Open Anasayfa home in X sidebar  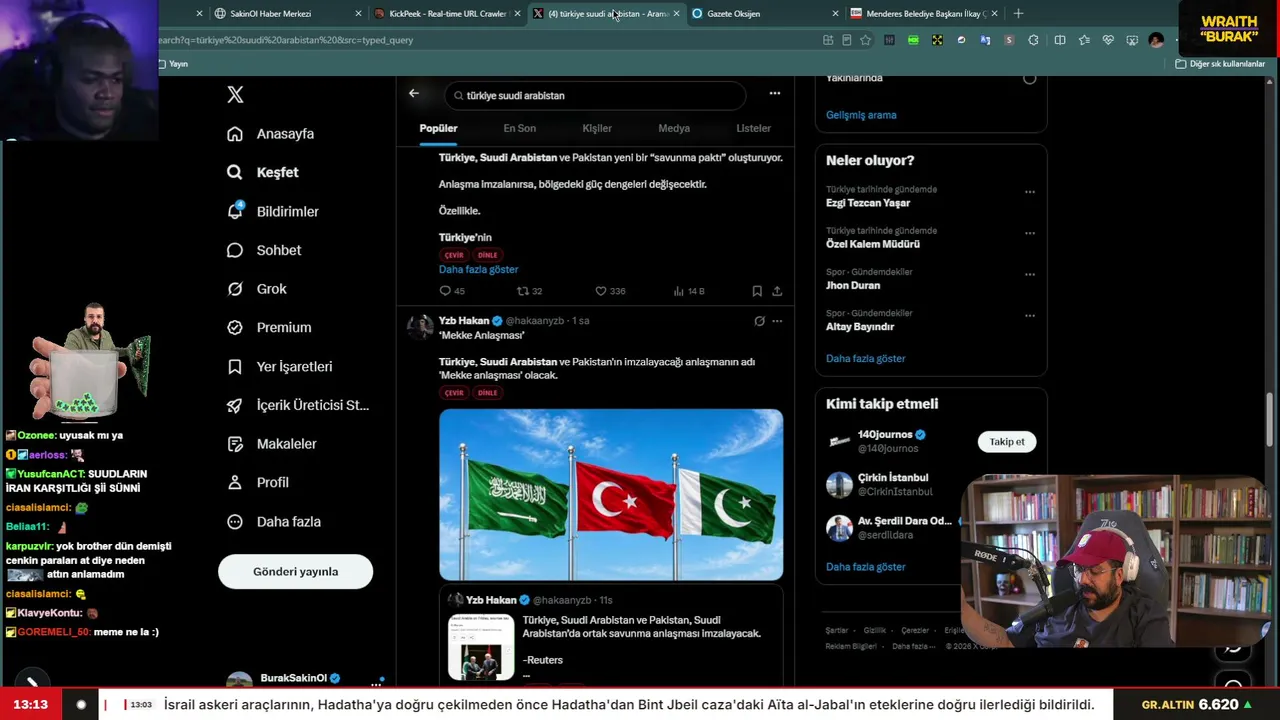click(x=271, y=134)
